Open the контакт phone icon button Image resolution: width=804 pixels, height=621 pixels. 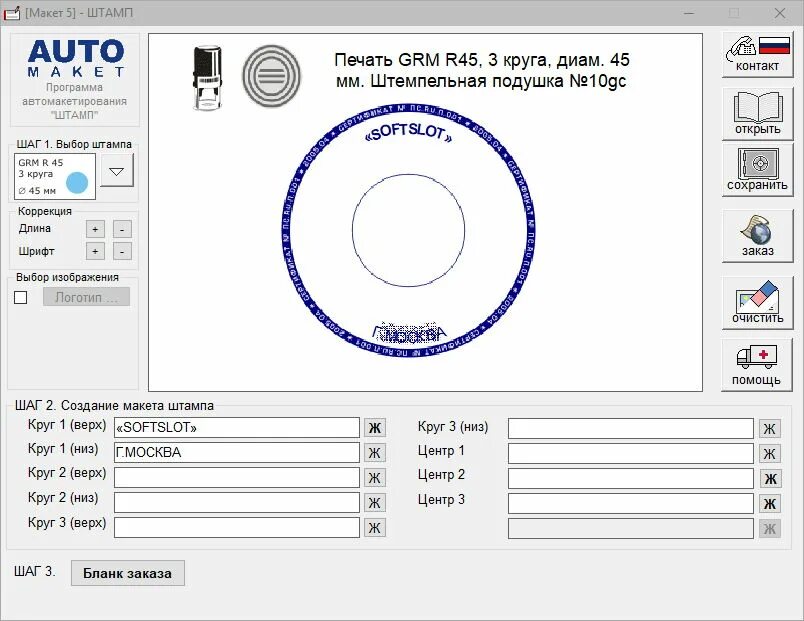pyautogui.click(x=757, y=54)
